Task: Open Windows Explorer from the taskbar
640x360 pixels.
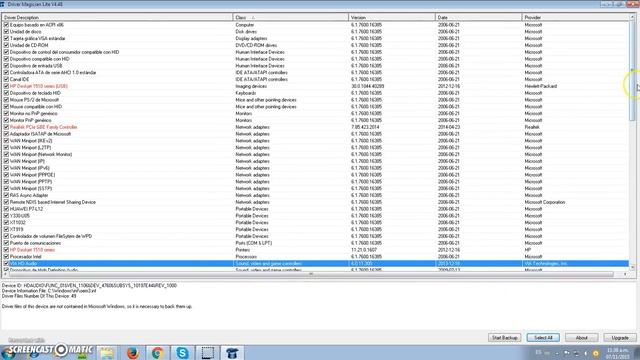Action: (x=107, y=353)
